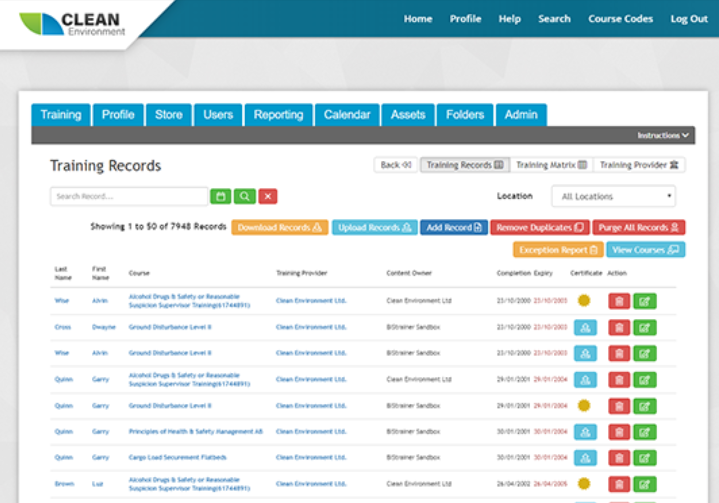Open certificate for Principles of Health & Safety record
719x503 pixels.
(x=585, y=432)
